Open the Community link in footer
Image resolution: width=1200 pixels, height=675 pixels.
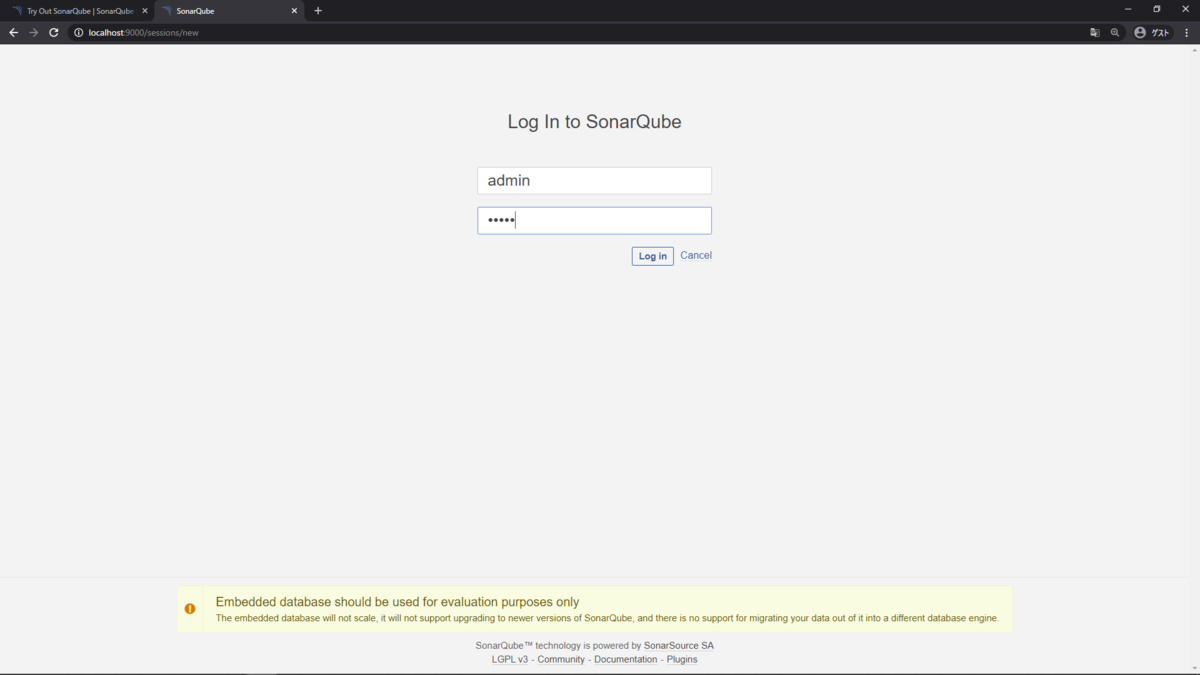[x=561, y=660]
